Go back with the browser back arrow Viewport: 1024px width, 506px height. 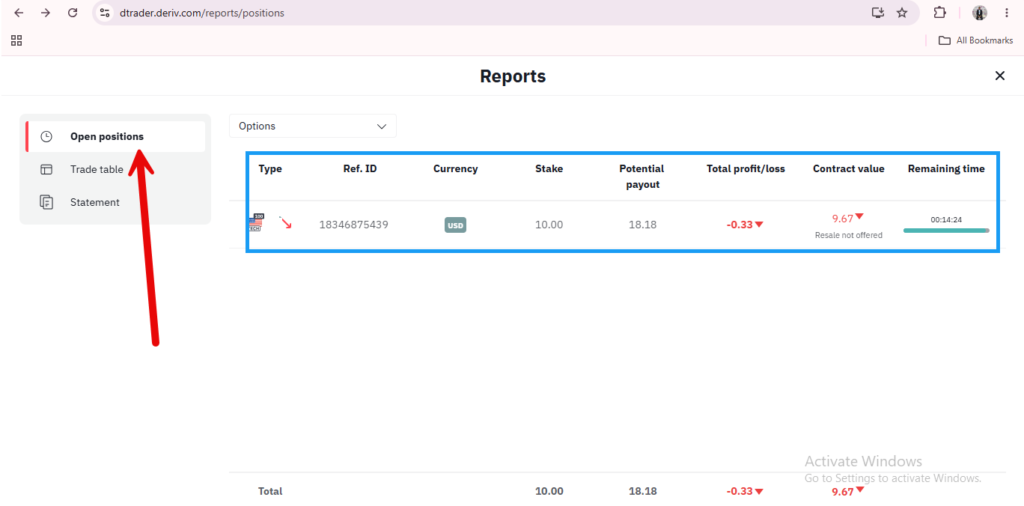pos(19,12)
